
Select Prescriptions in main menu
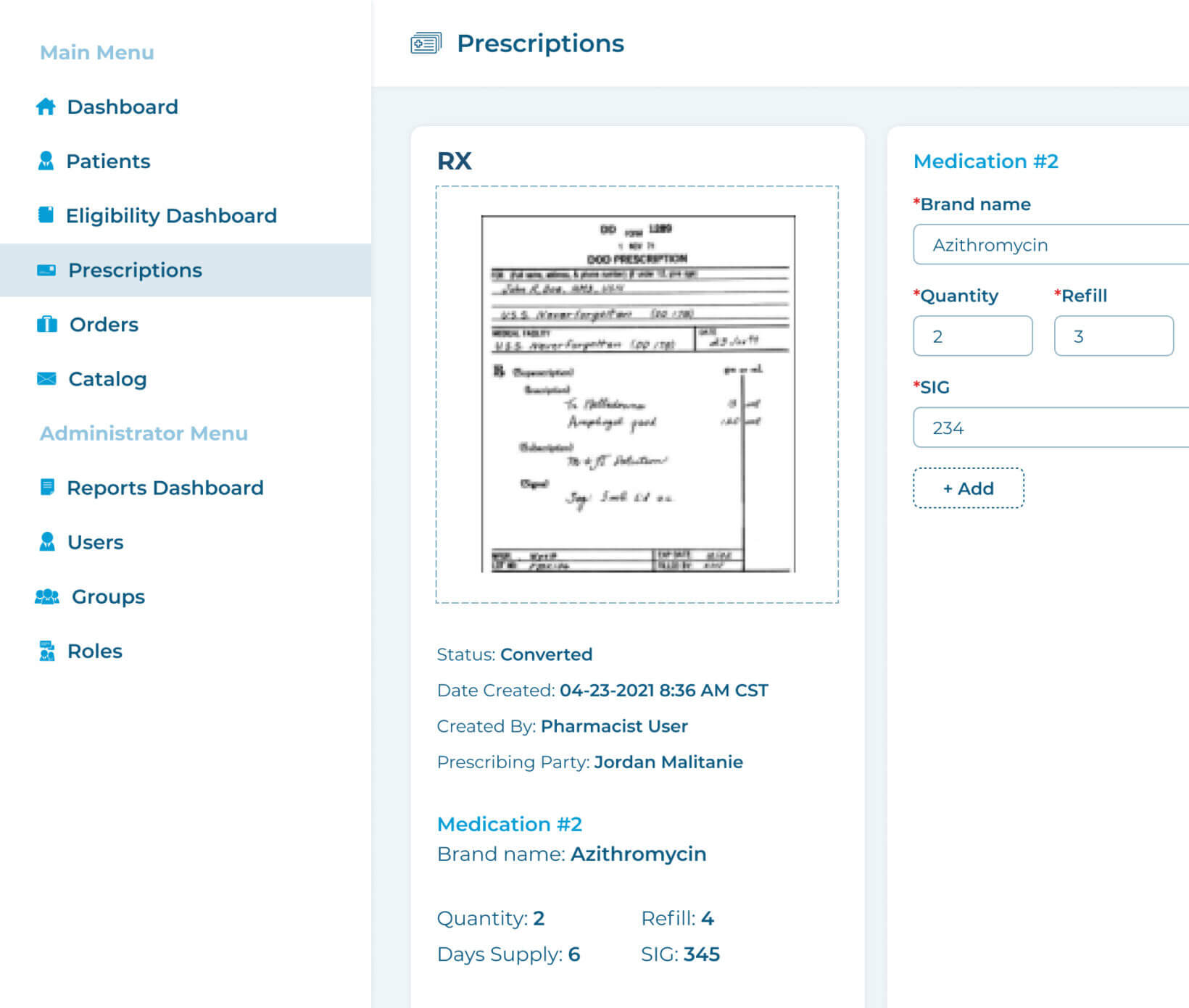[x=186, y=270]
